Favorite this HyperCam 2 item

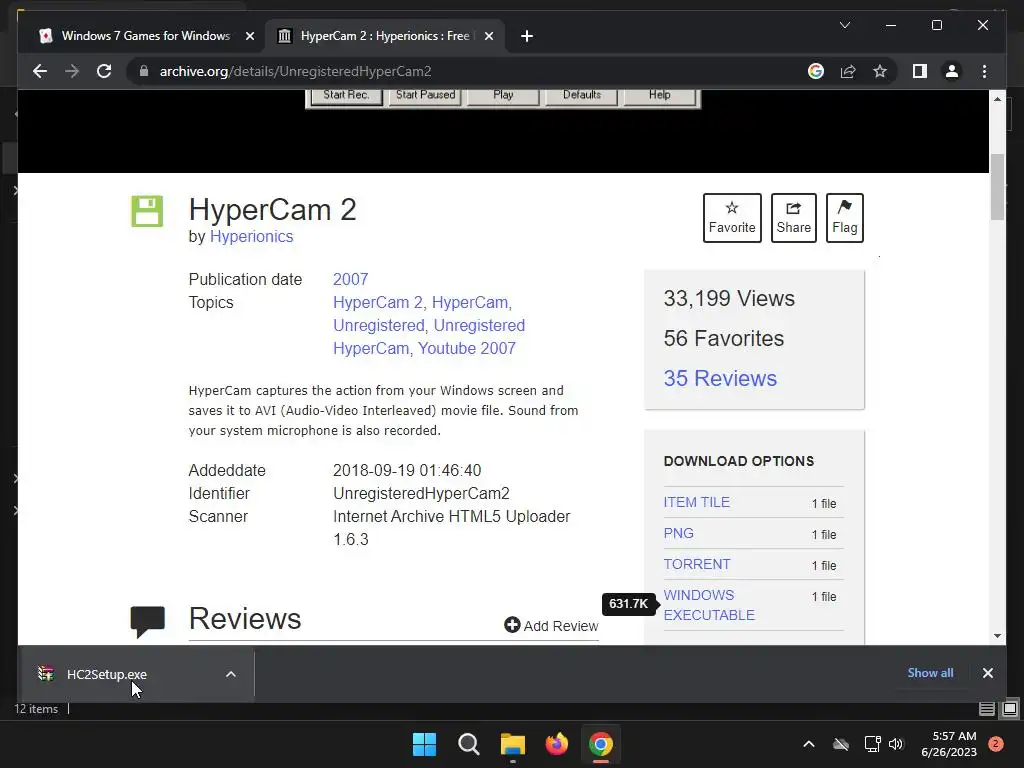point(732,217)
